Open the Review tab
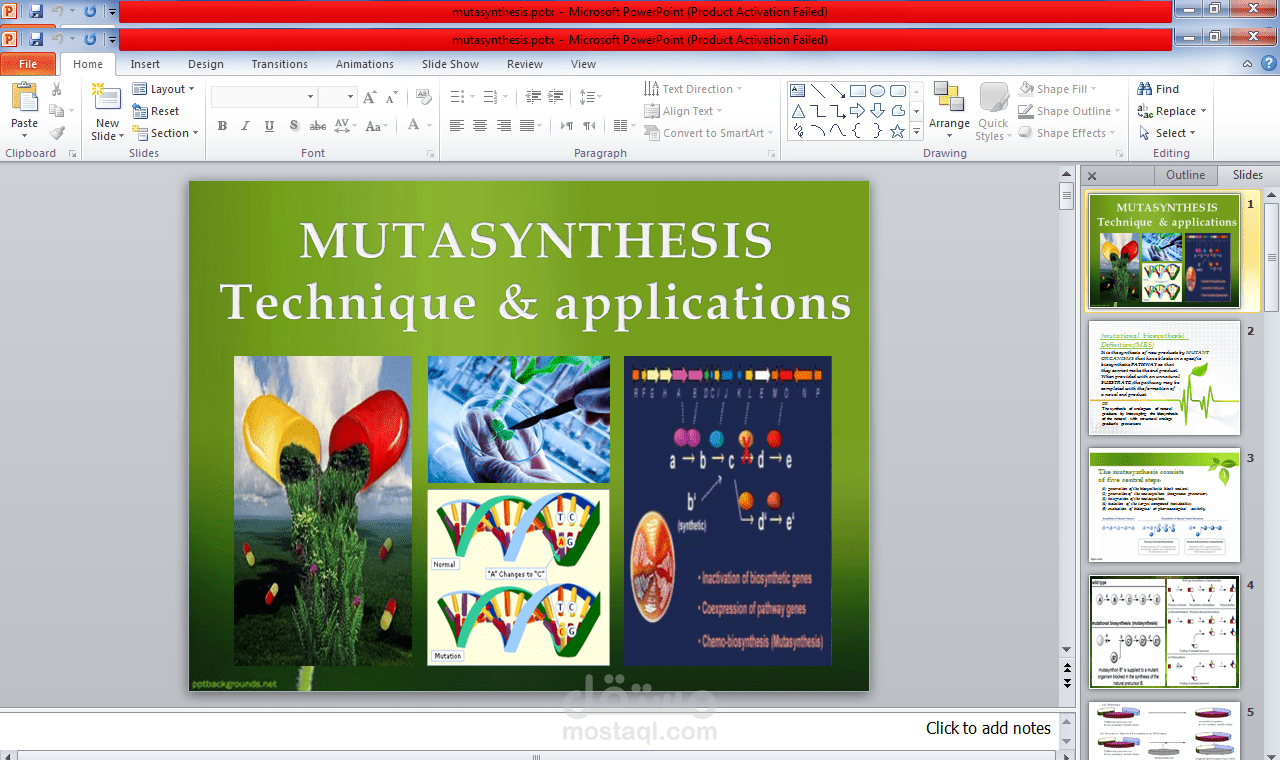 (x=525, y=64)
